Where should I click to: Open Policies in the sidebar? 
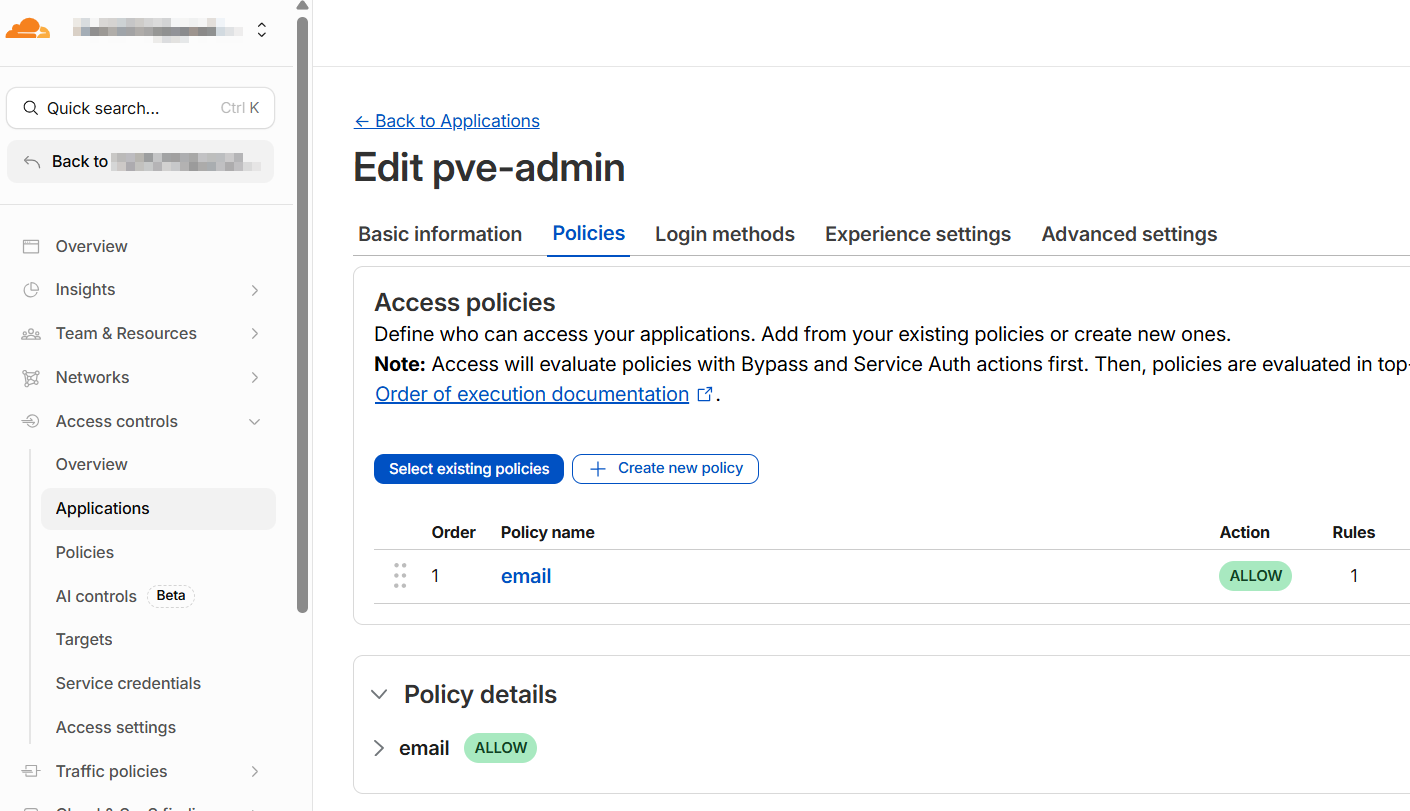85,553
